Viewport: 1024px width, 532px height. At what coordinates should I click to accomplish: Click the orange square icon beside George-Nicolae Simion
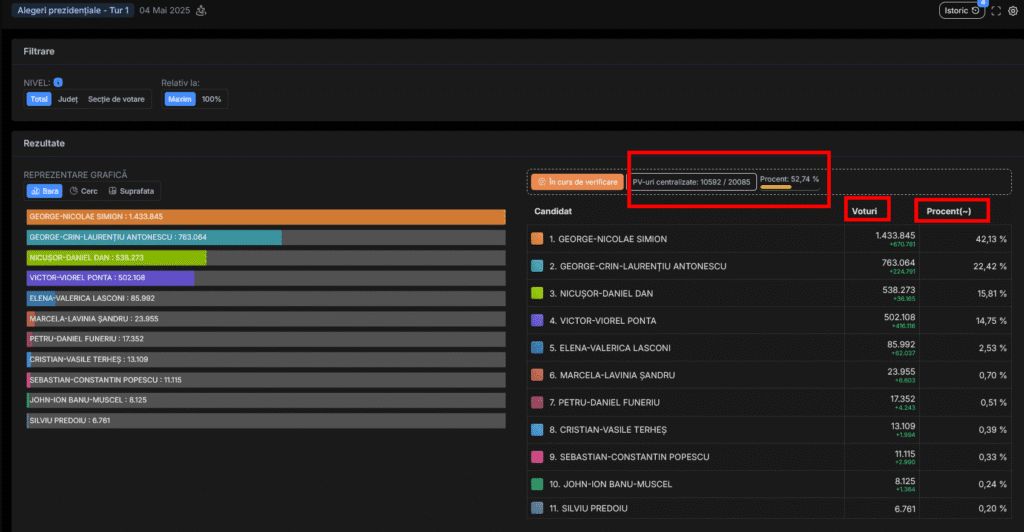coord(538,239)
